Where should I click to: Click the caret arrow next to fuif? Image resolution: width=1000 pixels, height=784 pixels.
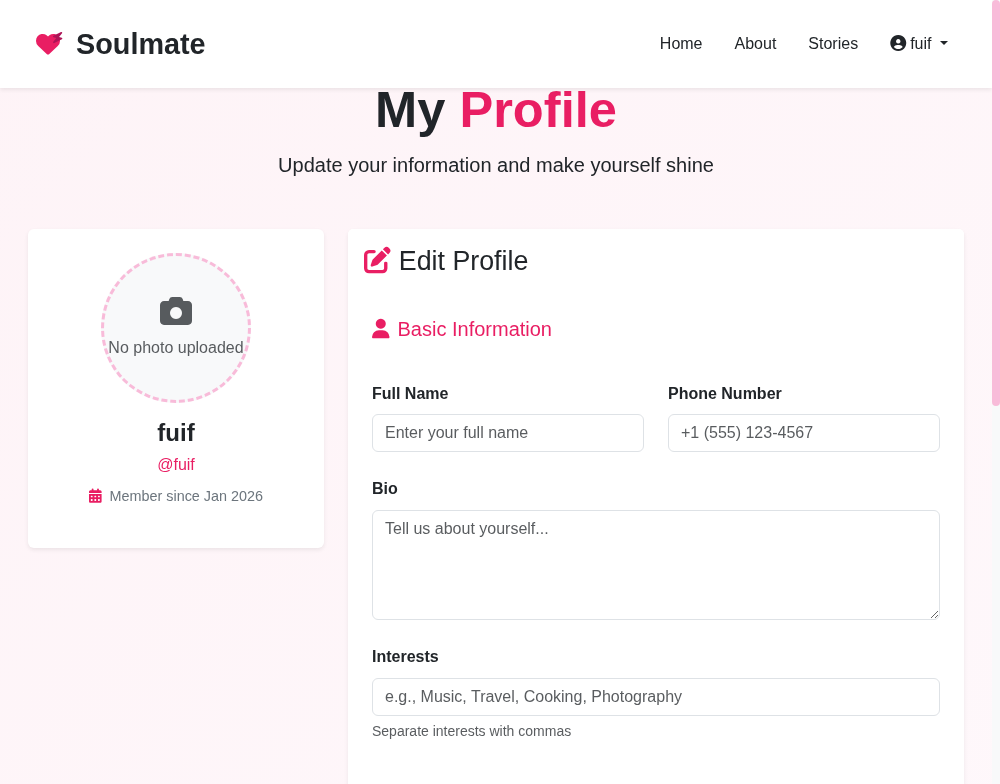945,44
